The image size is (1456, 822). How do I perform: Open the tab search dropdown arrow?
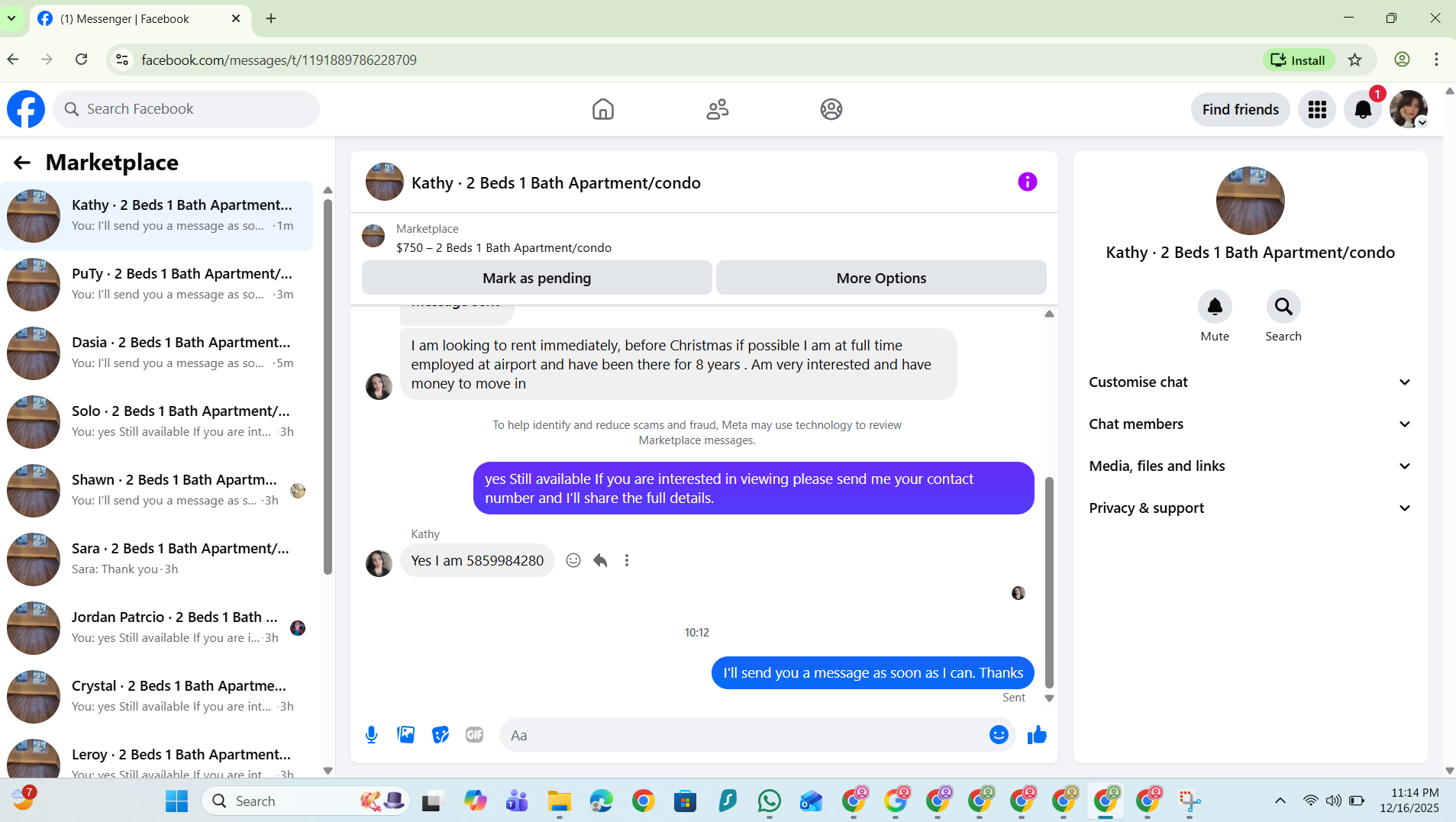[x=11, y=18]
